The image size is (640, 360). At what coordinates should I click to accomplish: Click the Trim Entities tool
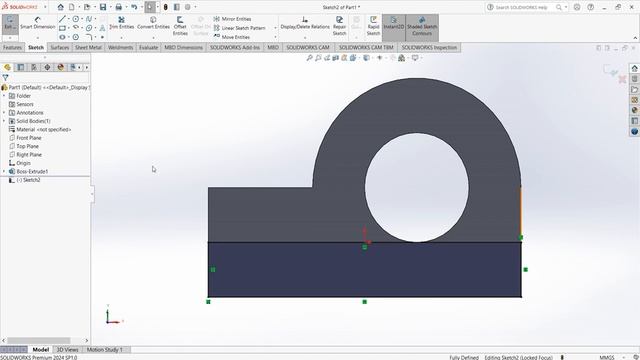[x=122, y=23]
